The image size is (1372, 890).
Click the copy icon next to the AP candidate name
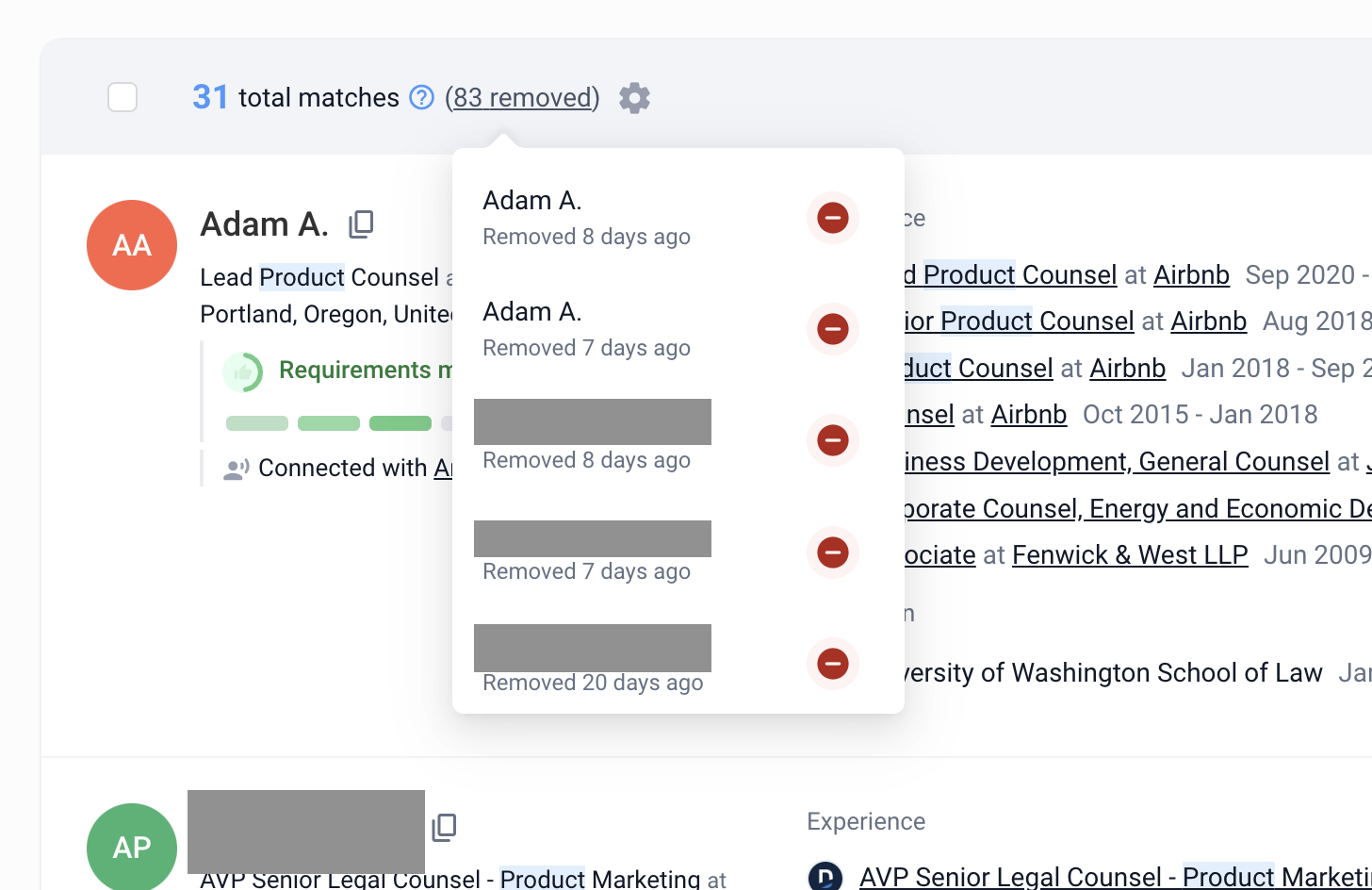[444, 827]
